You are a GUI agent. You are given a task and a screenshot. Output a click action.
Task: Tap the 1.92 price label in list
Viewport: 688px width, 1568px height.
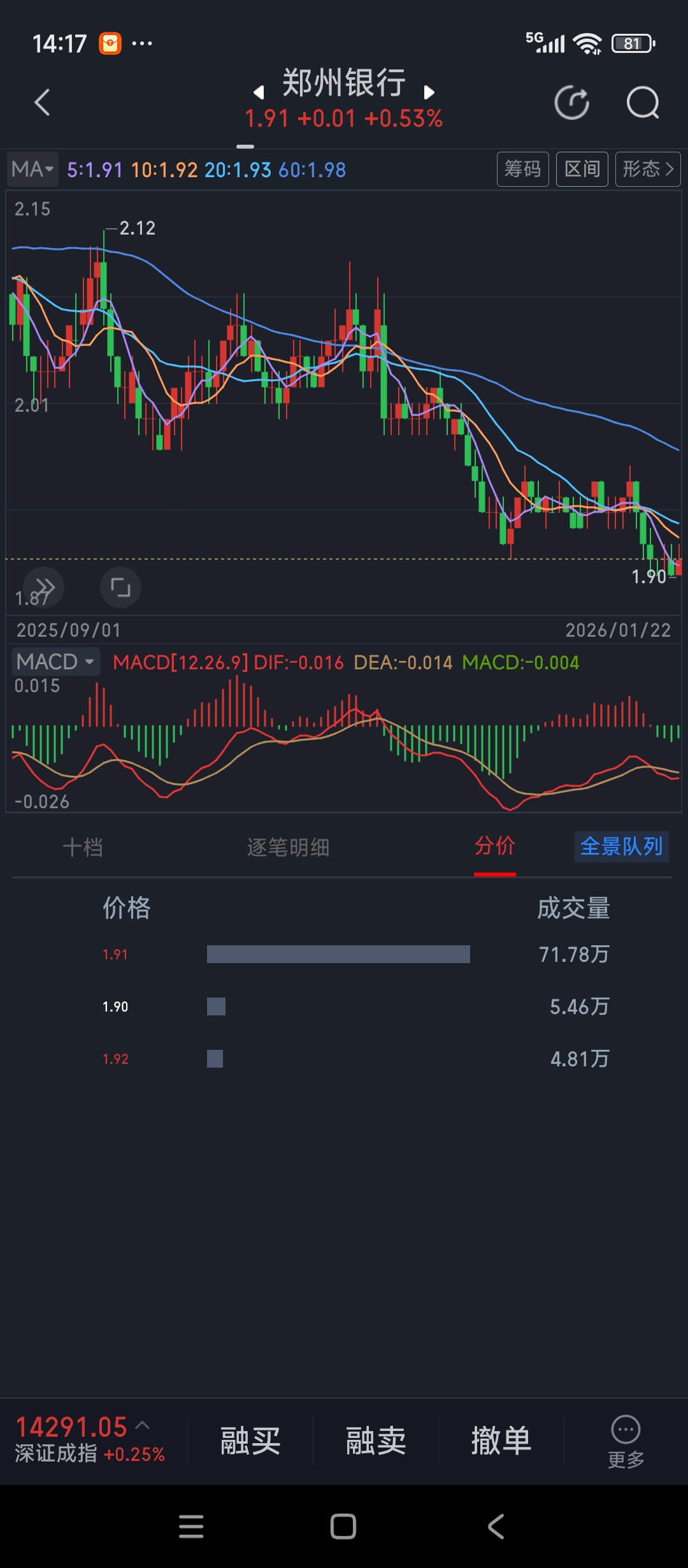pyautogui.click(x=115, y=1059)
